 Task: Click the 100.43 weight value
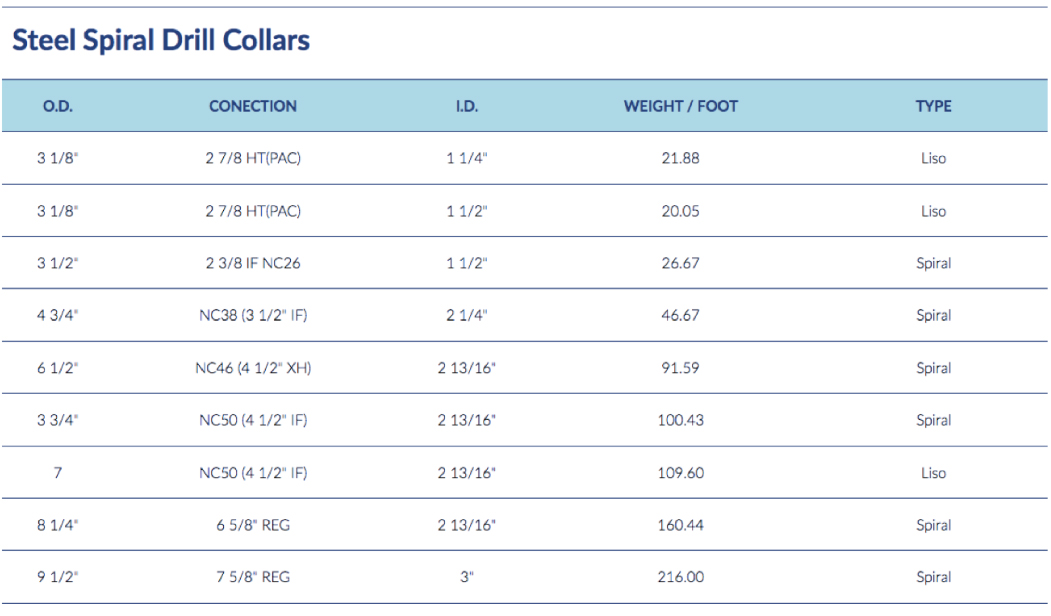[680, 420]
